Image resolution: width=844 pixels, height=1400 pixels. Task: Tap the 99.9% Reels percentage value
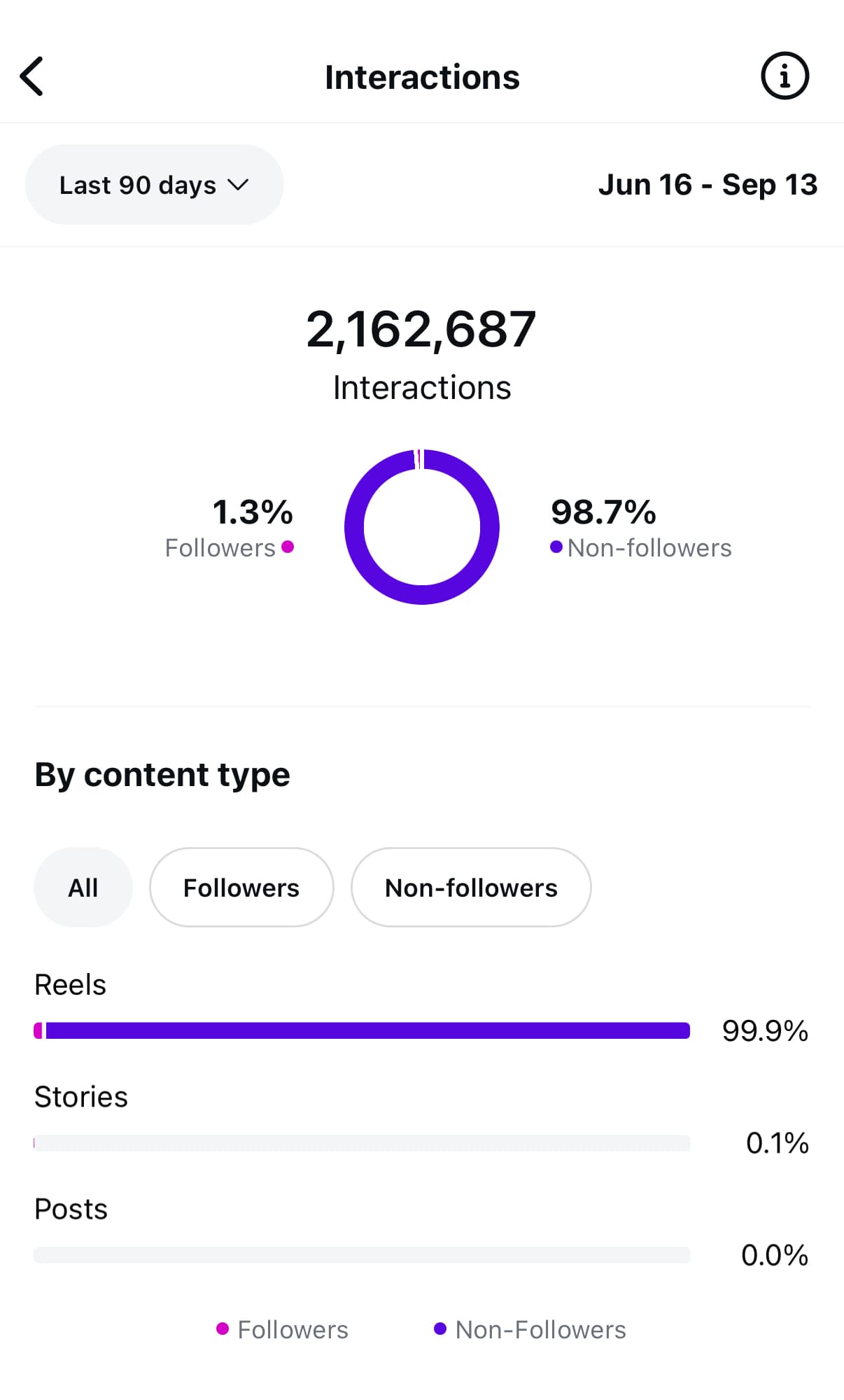pos(765,1031)
